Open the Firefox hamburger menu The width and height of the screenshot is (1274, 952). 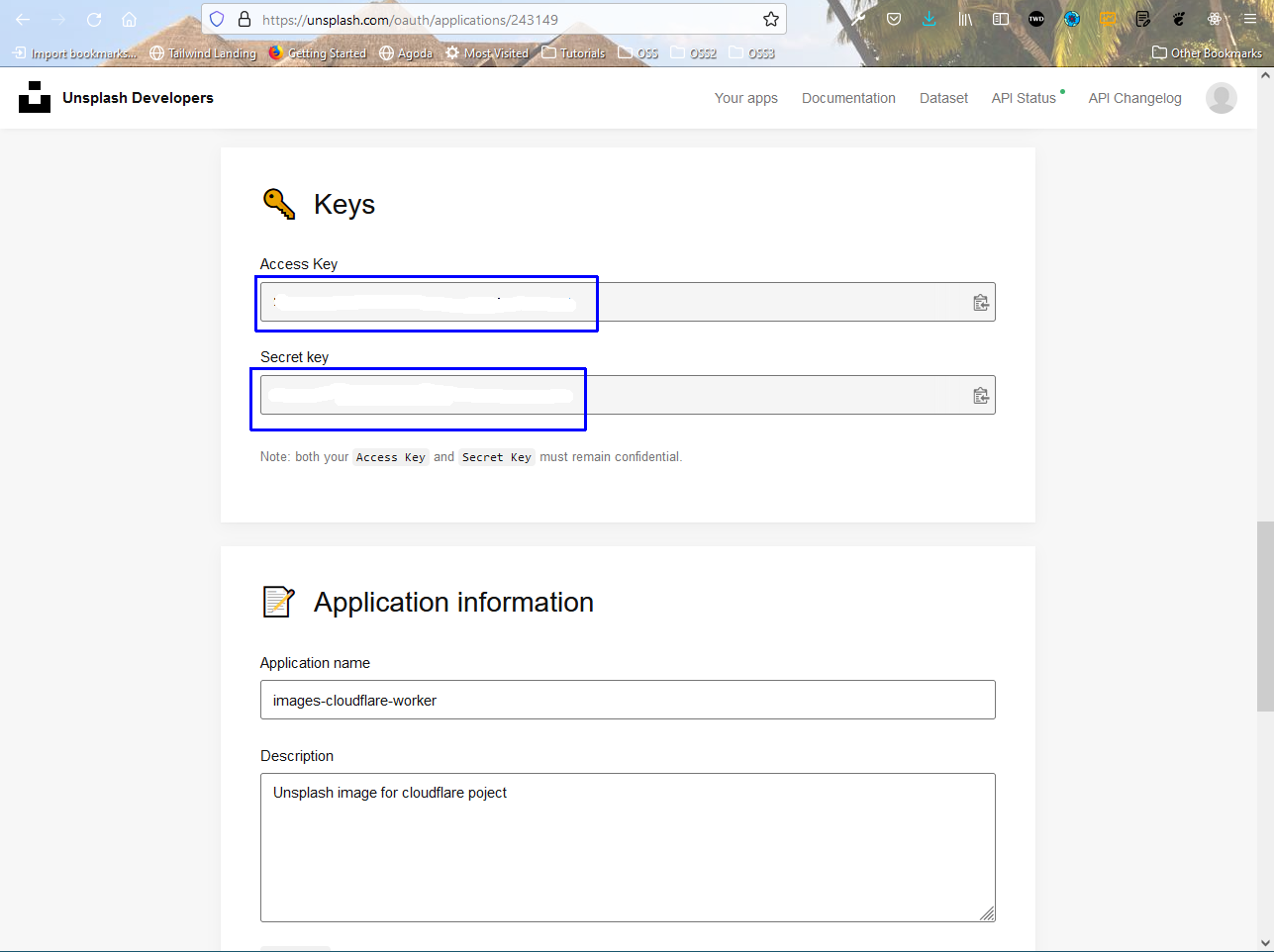(x=1250, y=19)
